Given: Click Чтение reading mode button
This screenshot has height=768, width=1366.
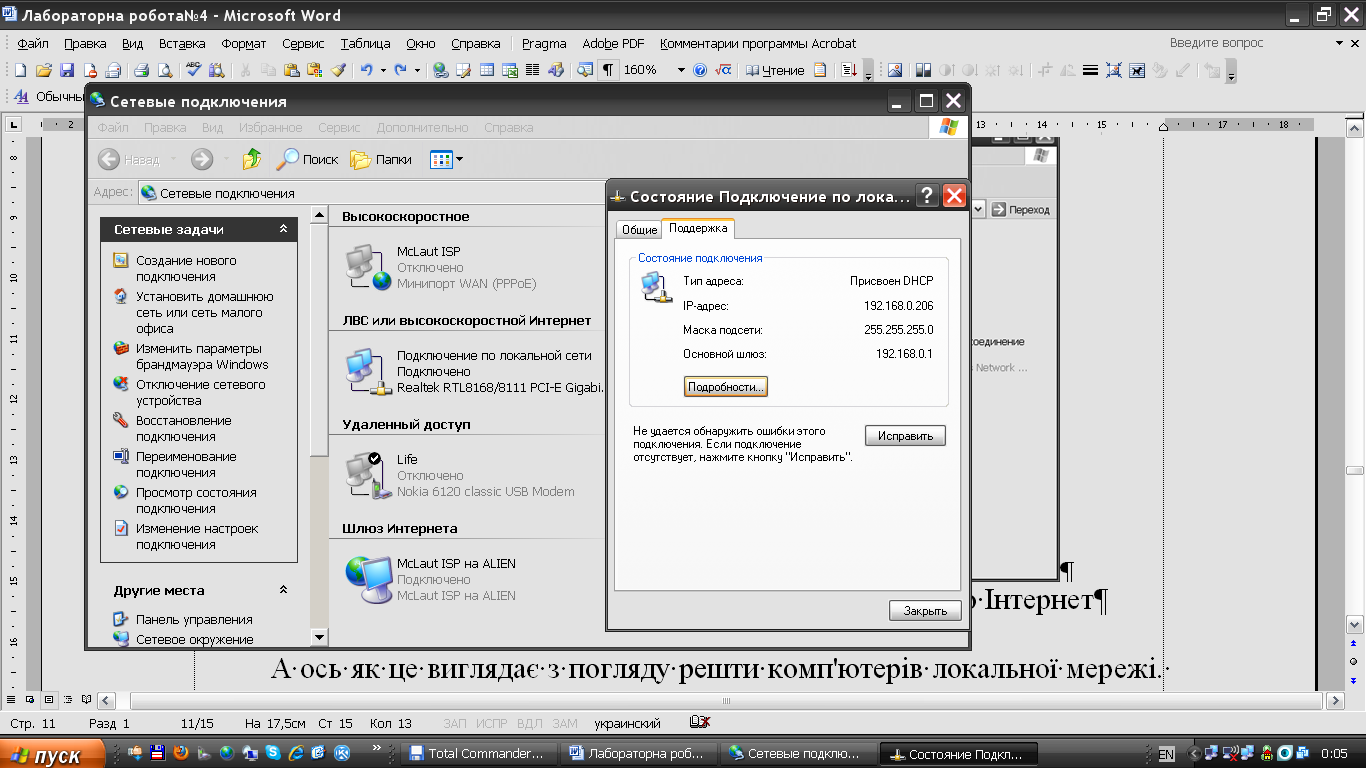Looking at the screenshot, I should [775, 70].
